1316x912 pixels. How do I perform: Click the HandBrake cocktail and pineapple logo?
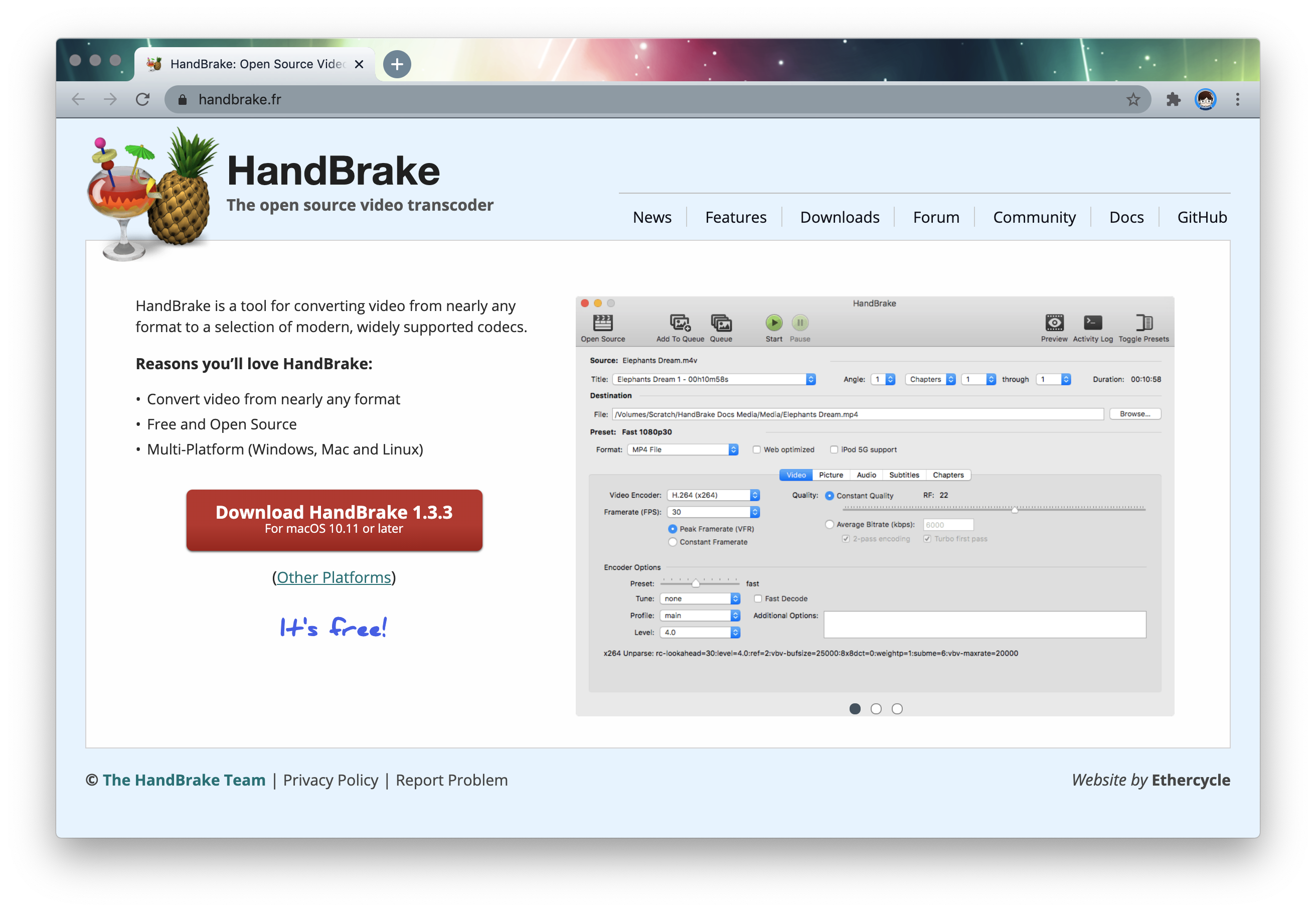[152, 194]
